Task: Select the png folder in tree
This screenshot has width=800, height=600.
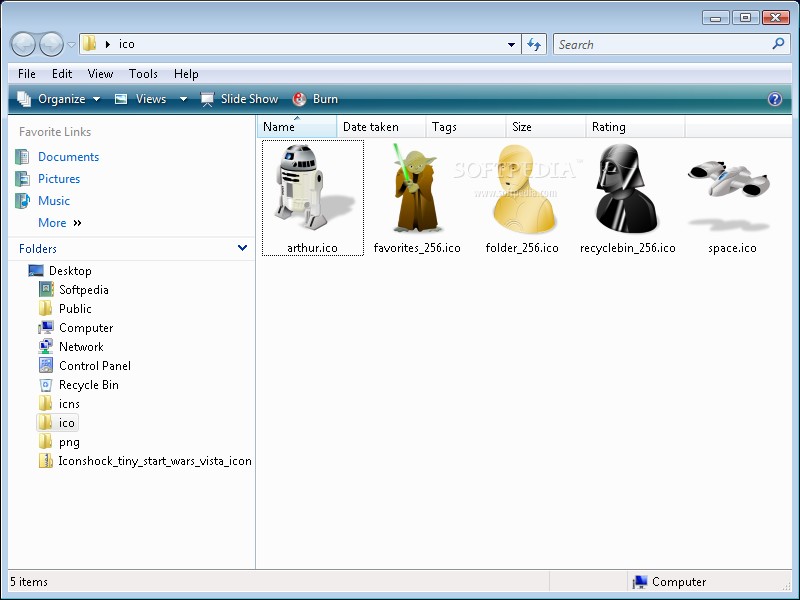Action: 69,442
